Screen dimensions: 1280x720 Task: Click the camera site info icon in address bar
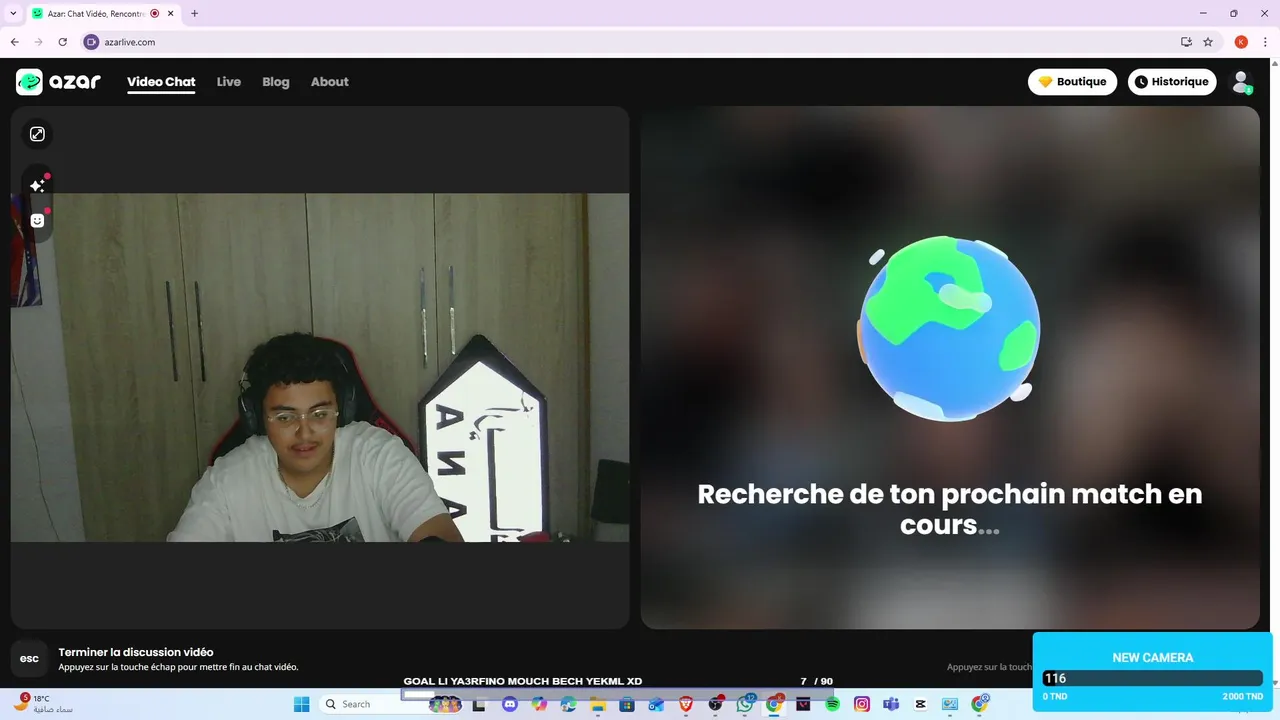point(91,42)
